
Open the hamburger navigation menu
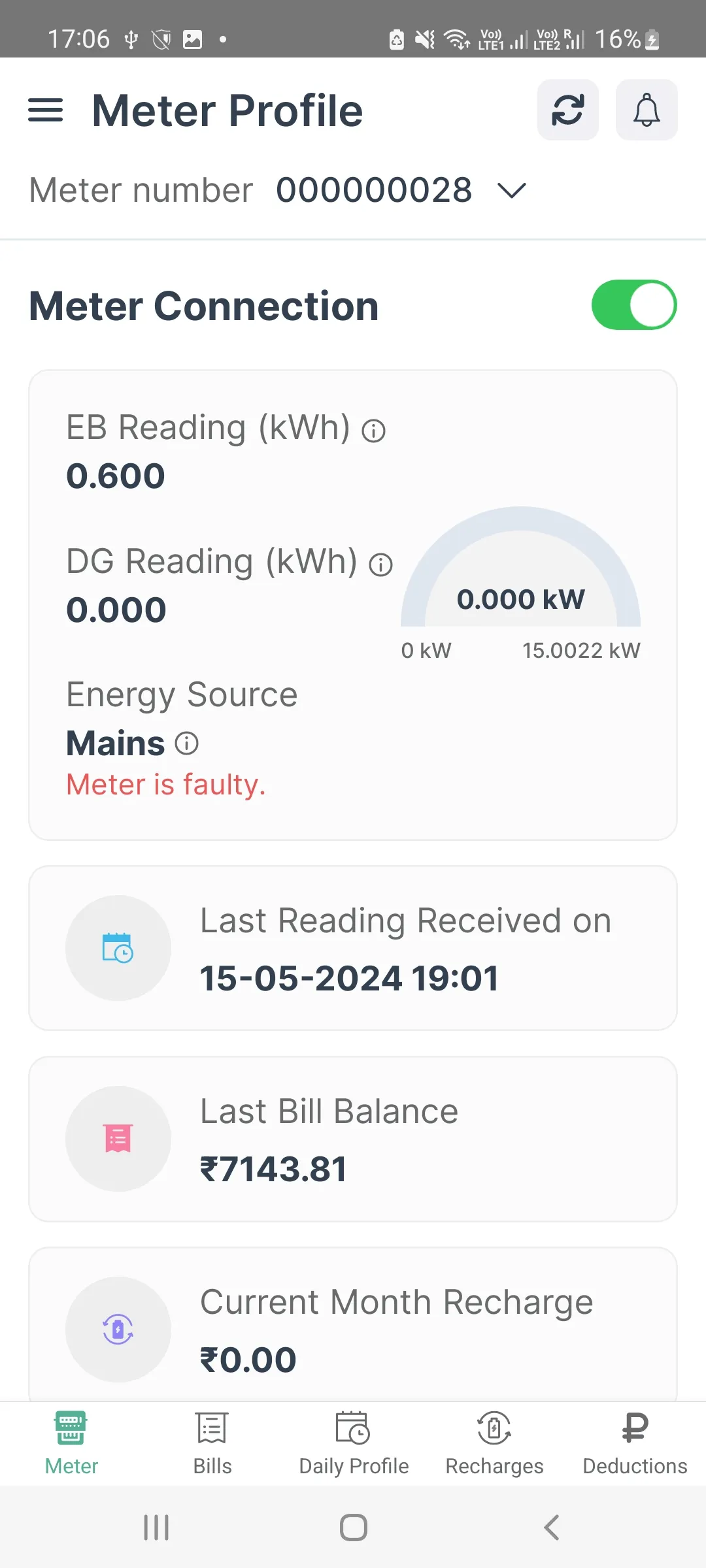pos(46,110)
